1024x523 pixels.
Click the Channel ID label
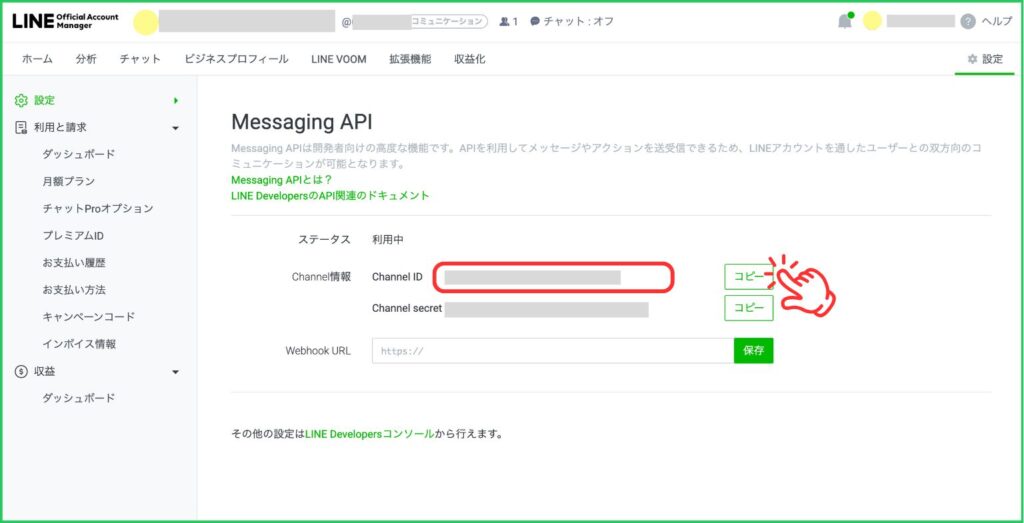coord(397,277)
